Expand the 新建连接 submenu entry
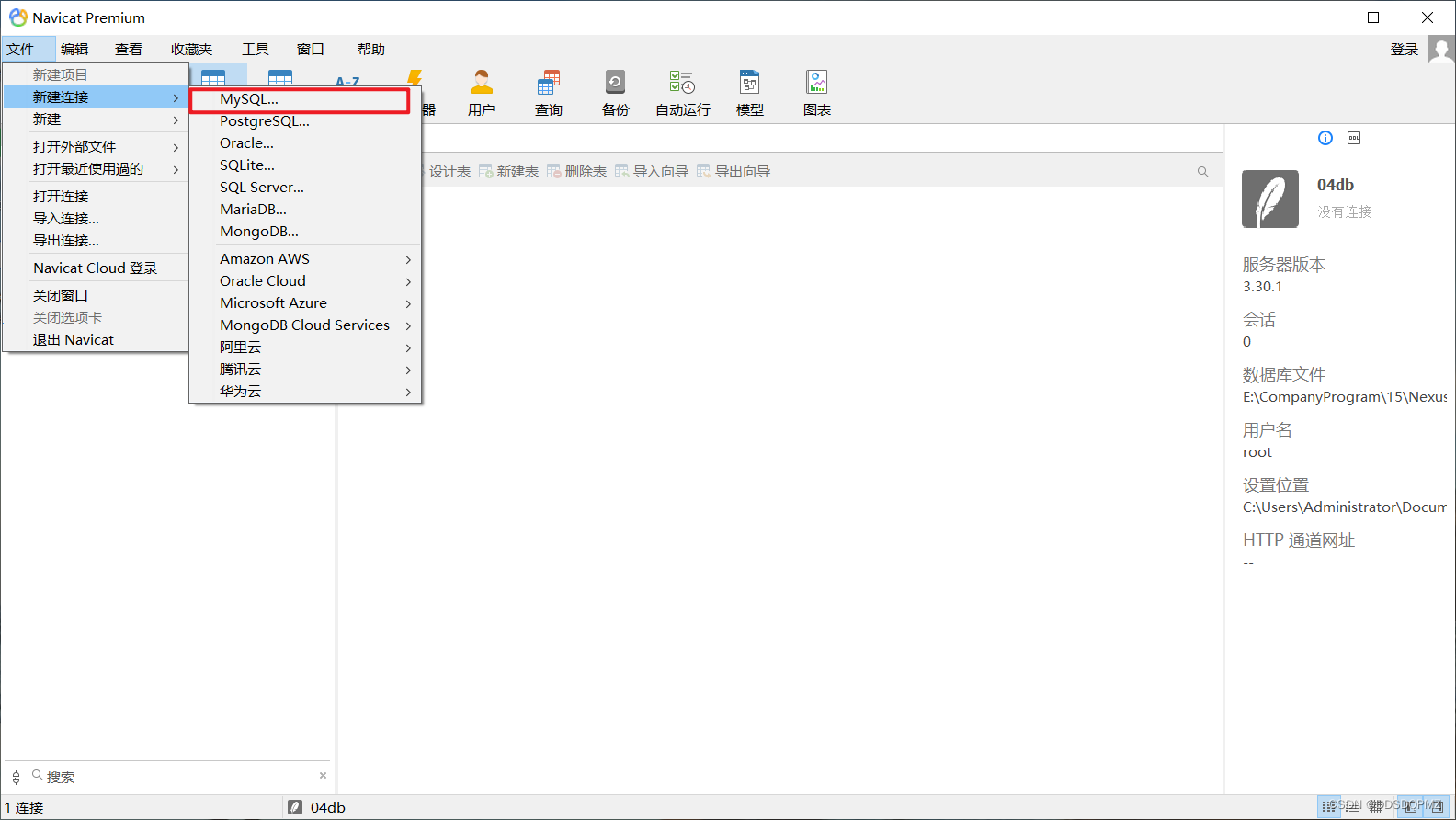The width and height of the screenshot is (1456, 820). (x=97, y=97)
